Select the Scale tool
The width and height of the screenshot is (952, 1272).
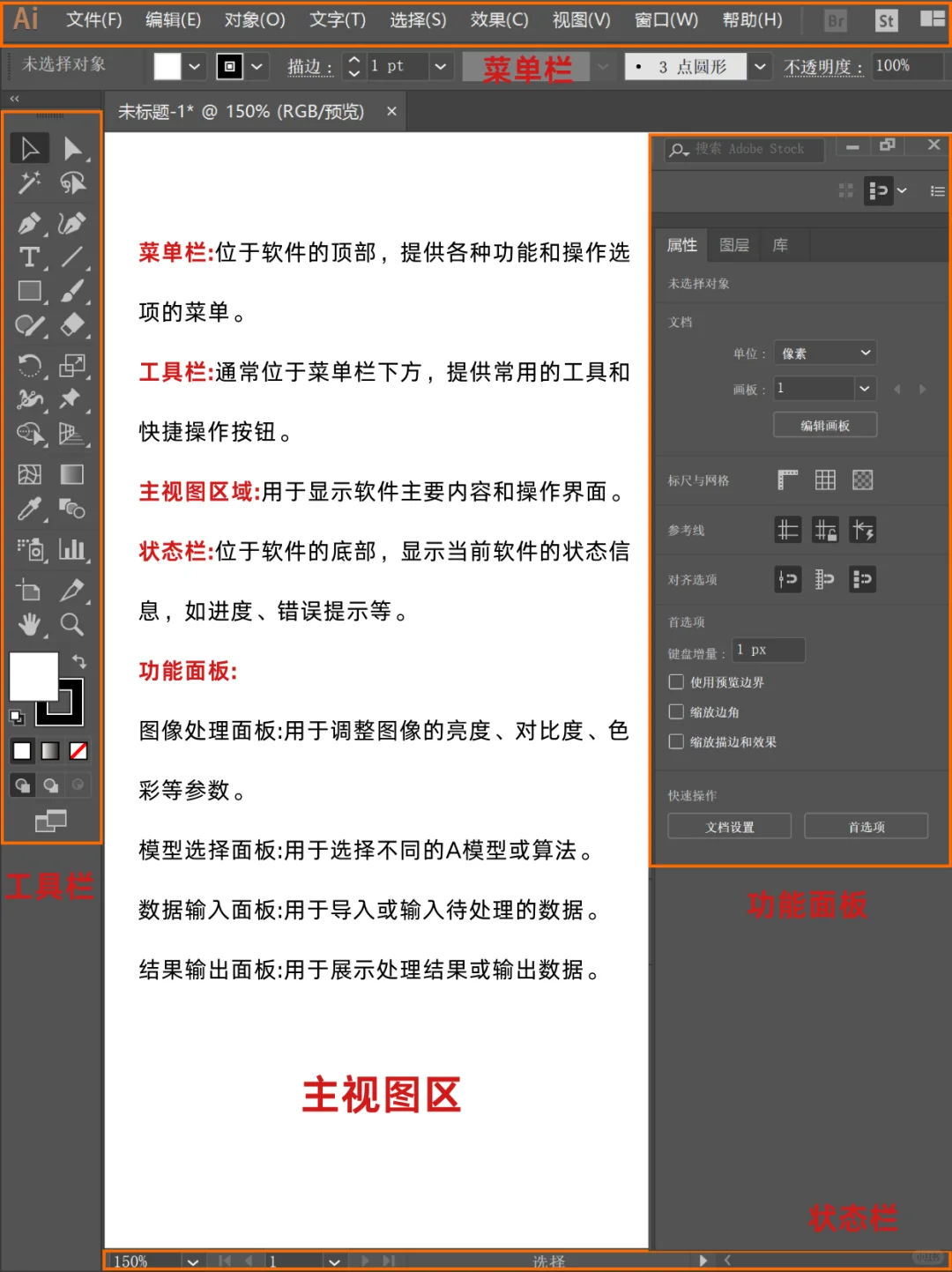[72, 365]
